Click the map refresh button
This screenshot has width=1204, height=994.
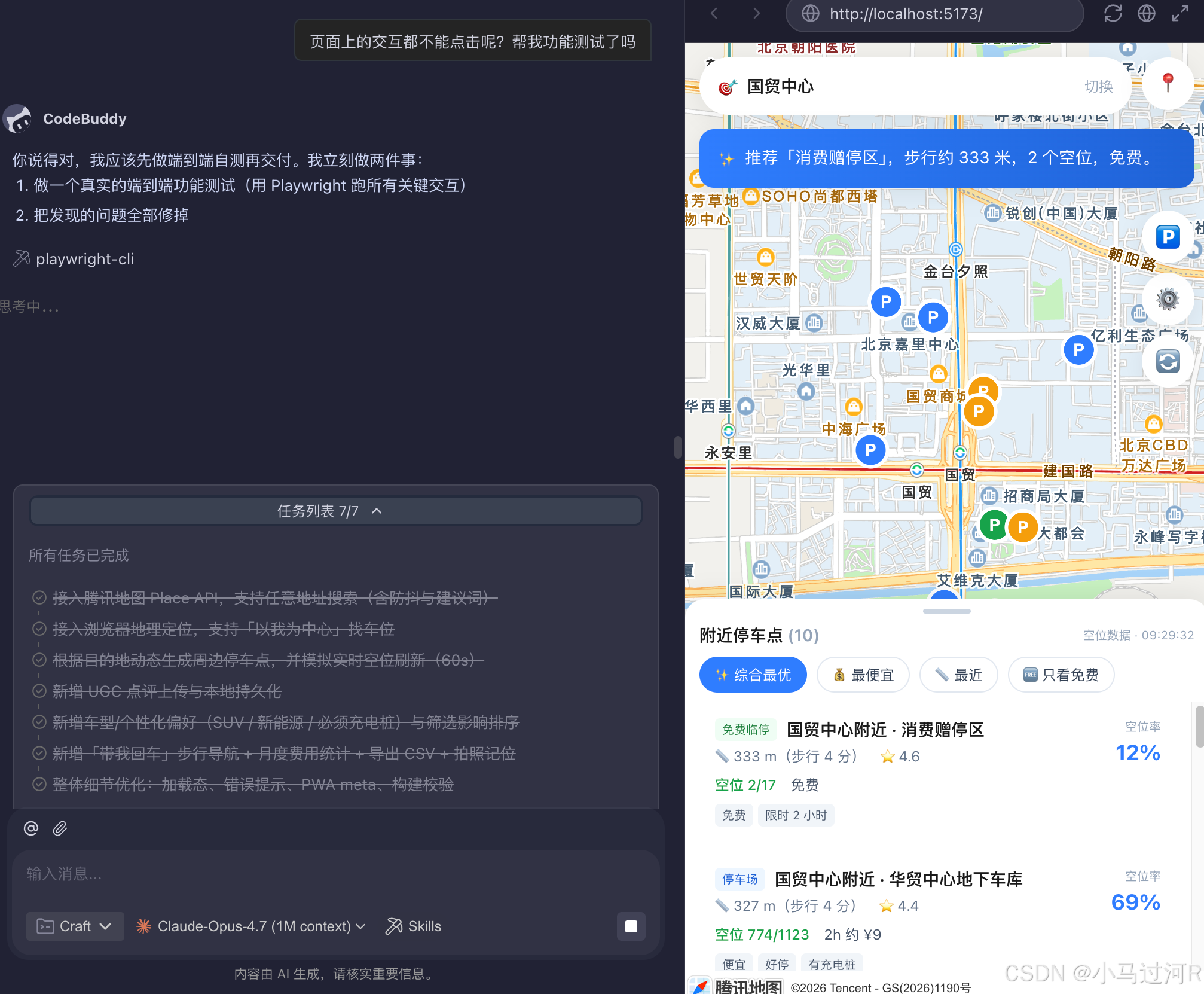[1168, 361]
